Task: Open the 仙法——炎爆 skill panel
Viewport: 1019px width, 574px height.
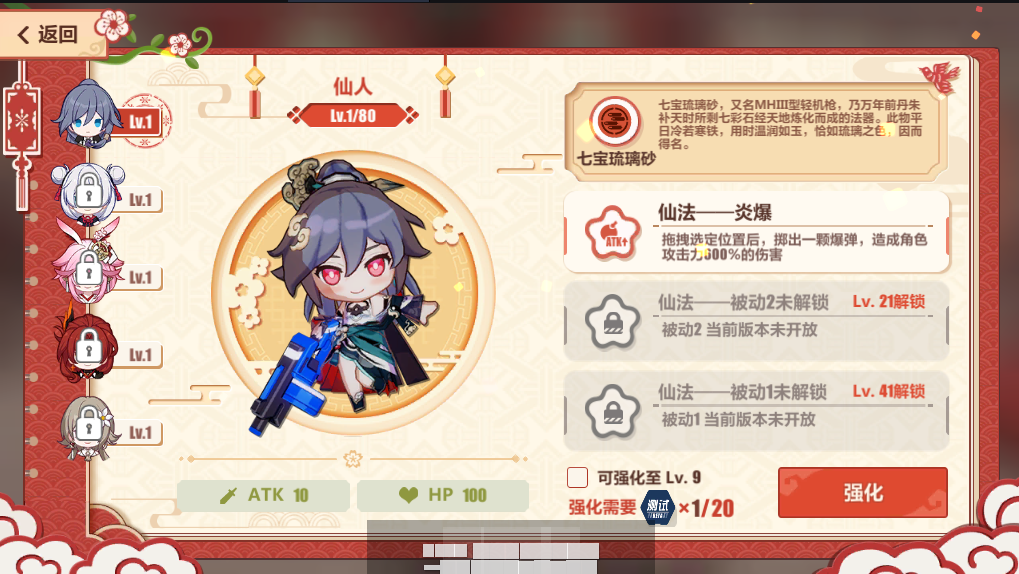Action: 756,231
